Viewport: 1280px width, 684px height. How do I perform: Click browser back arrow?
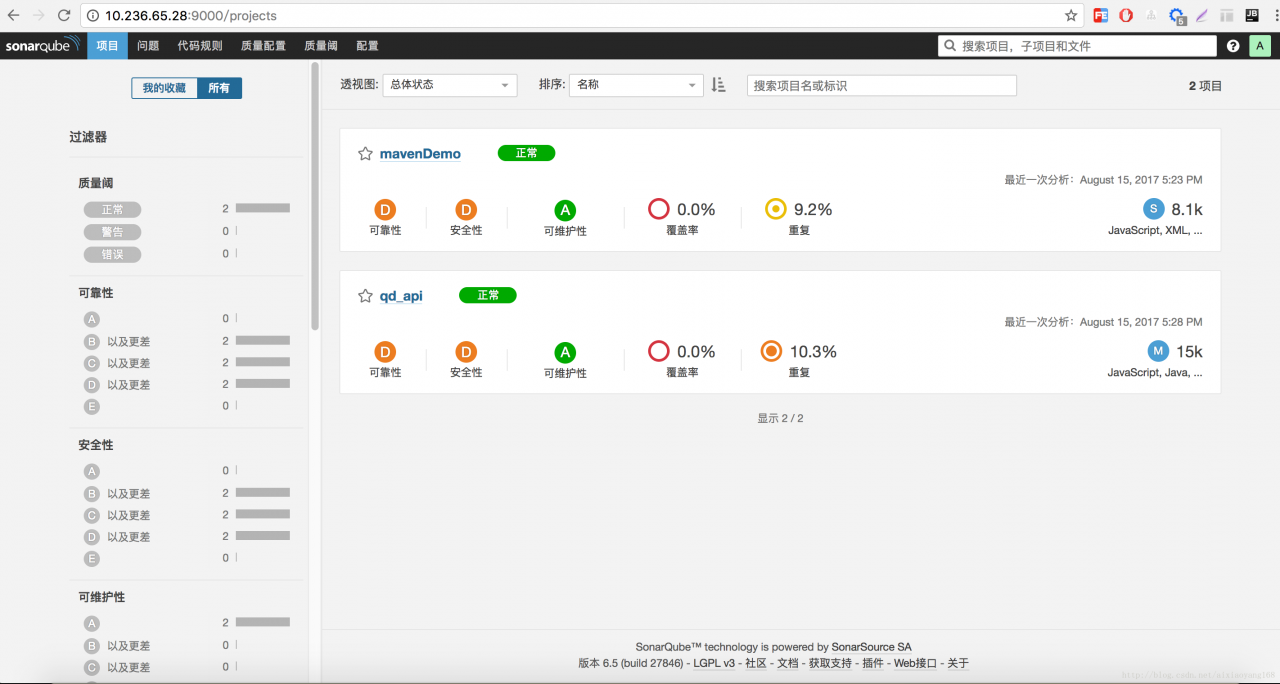[14, 16]
